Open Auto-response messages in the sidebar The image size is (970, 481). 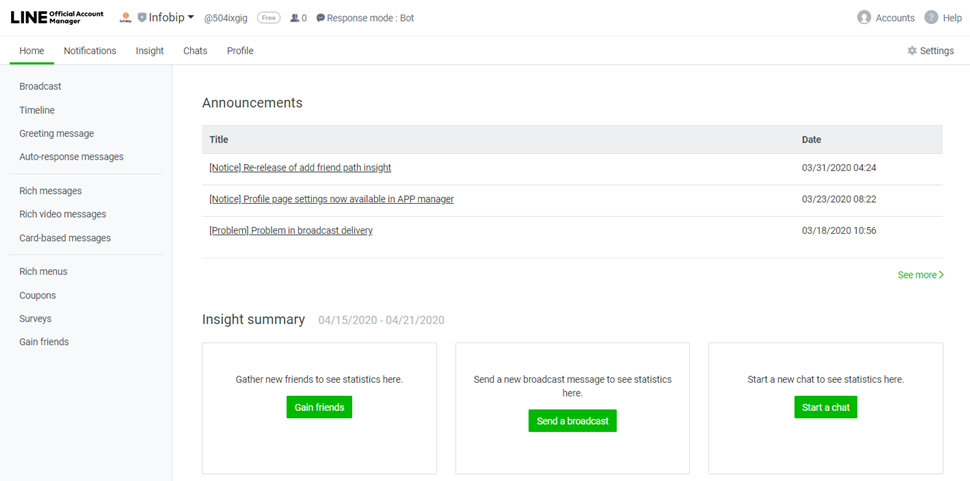[x=71, y=157]
